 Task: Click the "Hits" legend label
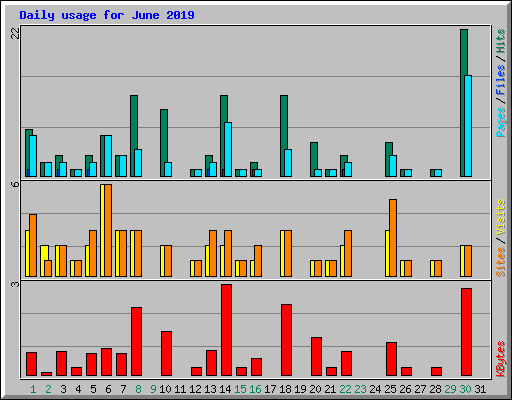[x=501, y=41]
